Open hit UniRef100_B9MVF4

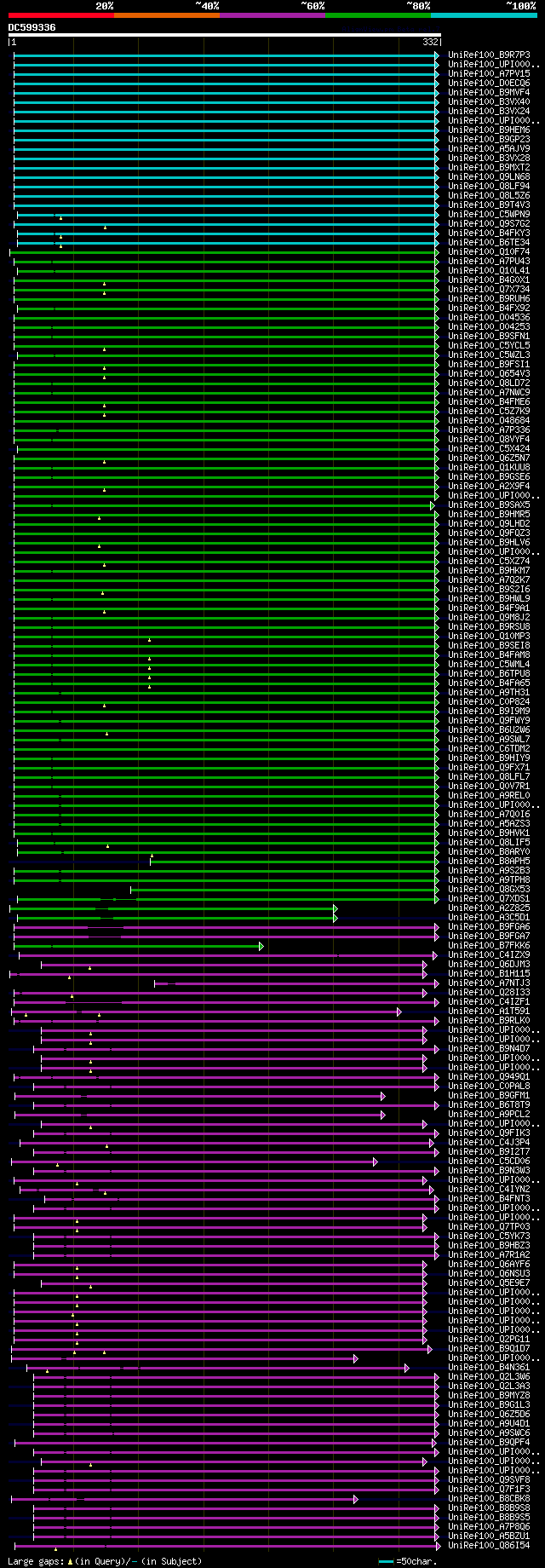pos(490,92)
